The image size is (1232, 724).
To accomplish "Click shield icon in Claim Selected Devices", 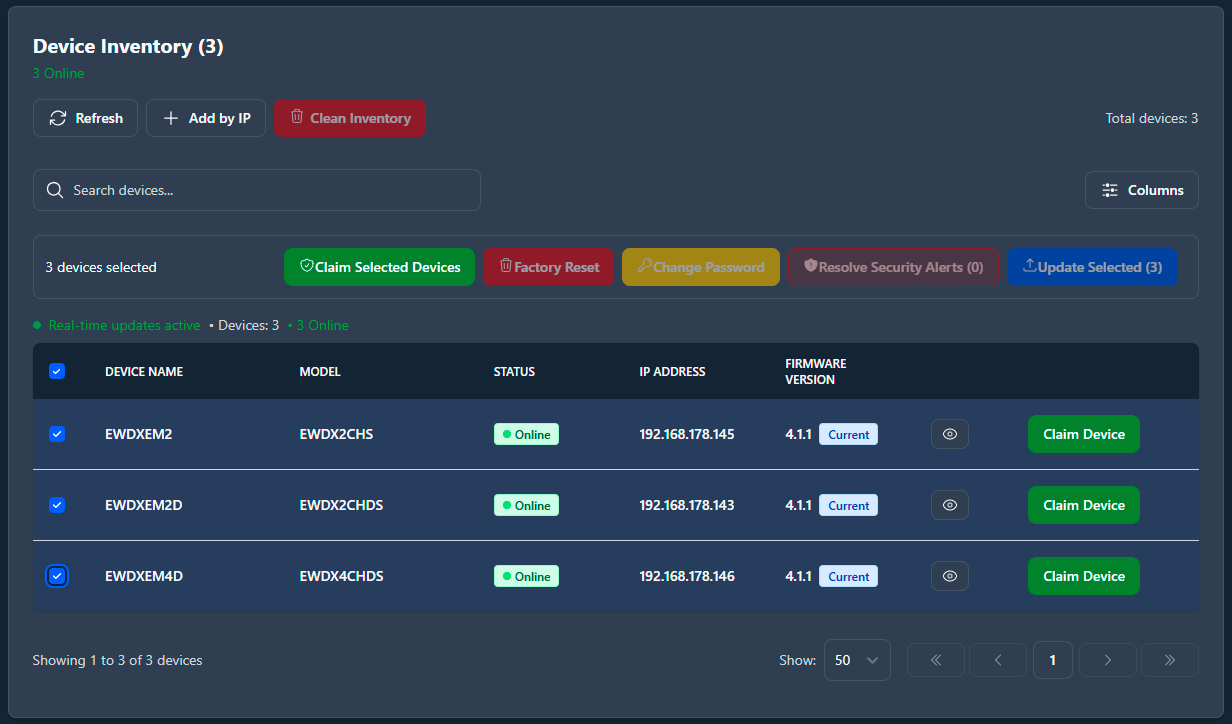I will pyautogui.click(x=307, y=266).
